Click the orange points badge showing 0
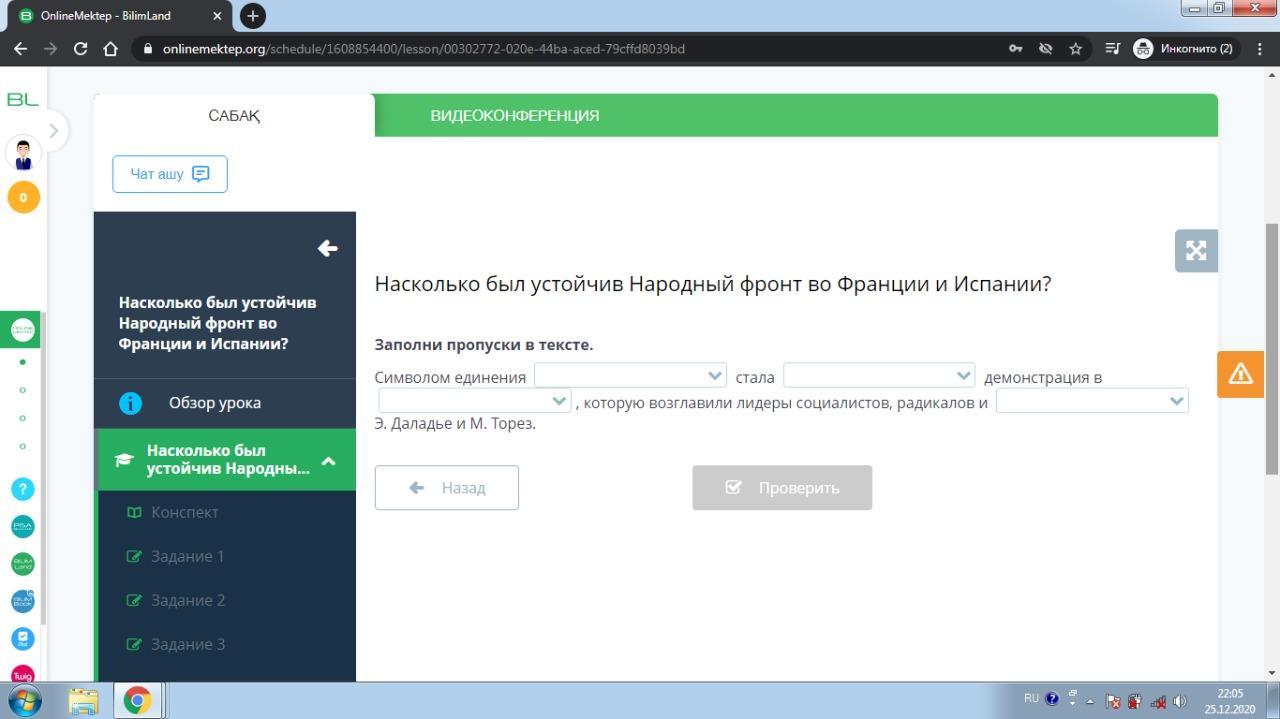 pyautogui.click(x=23, y=197)
